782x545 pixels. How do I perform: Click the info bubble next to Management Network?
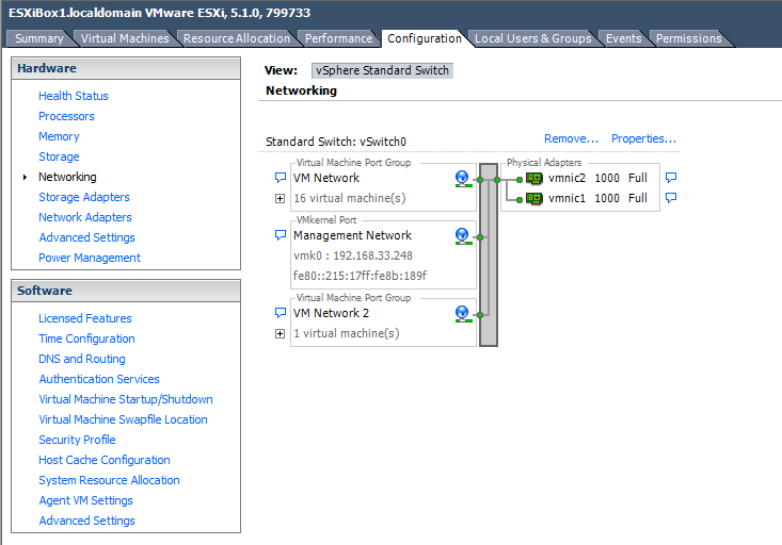[x=280, y=236]
